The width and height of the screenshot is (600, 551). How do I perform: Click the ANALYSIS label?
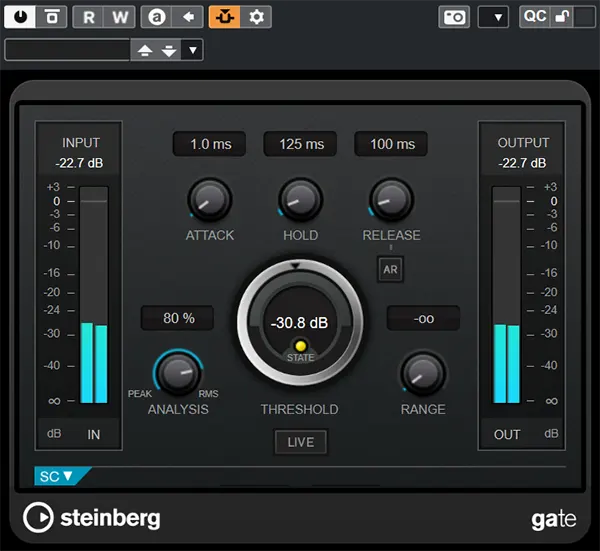click(x=178, y=409)
